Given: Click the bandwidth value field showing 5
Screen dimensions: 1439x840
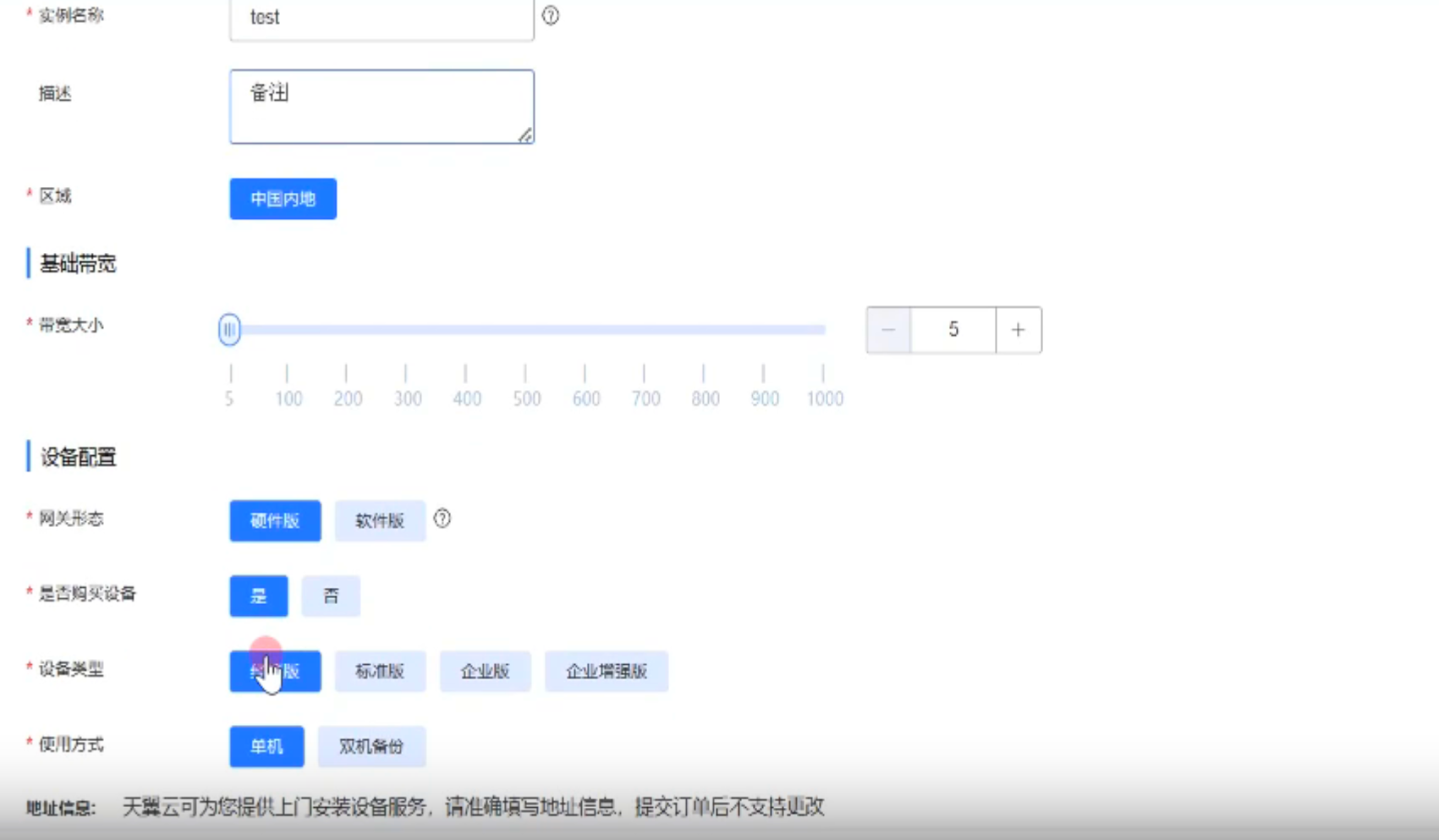Looking at the screenshot, I should click(x=953, y=330).
